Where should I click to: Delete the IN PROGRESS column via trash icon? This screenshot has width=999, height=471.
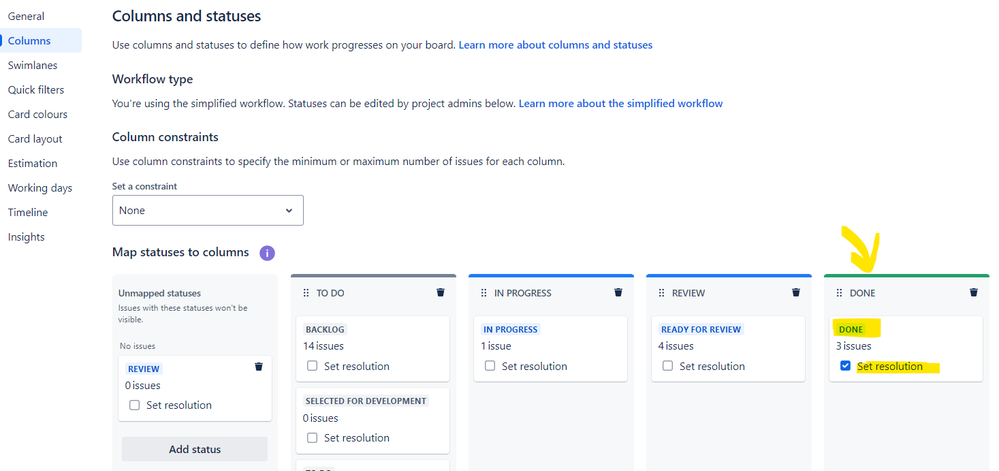tap(618, 293)
